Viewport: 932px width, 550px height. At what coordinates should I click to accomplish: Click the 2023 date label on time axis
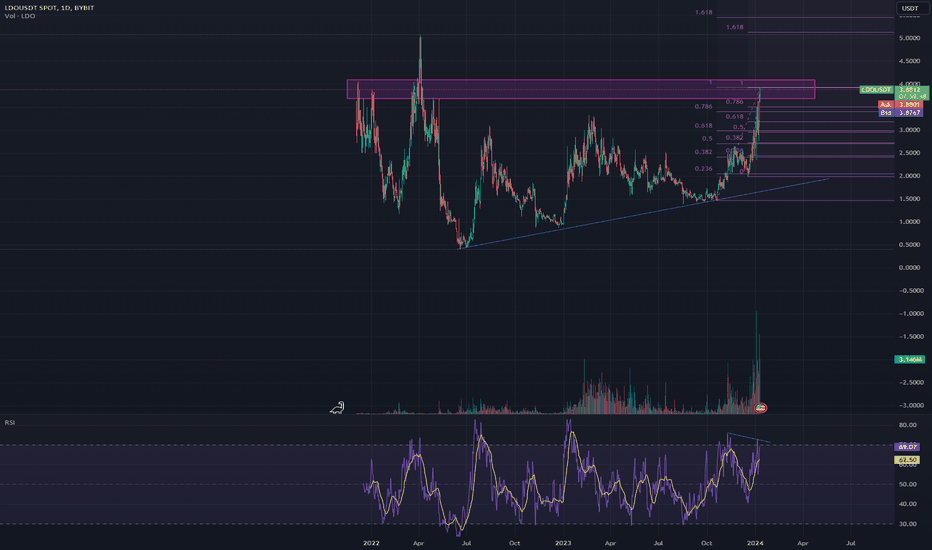point(563,543)
